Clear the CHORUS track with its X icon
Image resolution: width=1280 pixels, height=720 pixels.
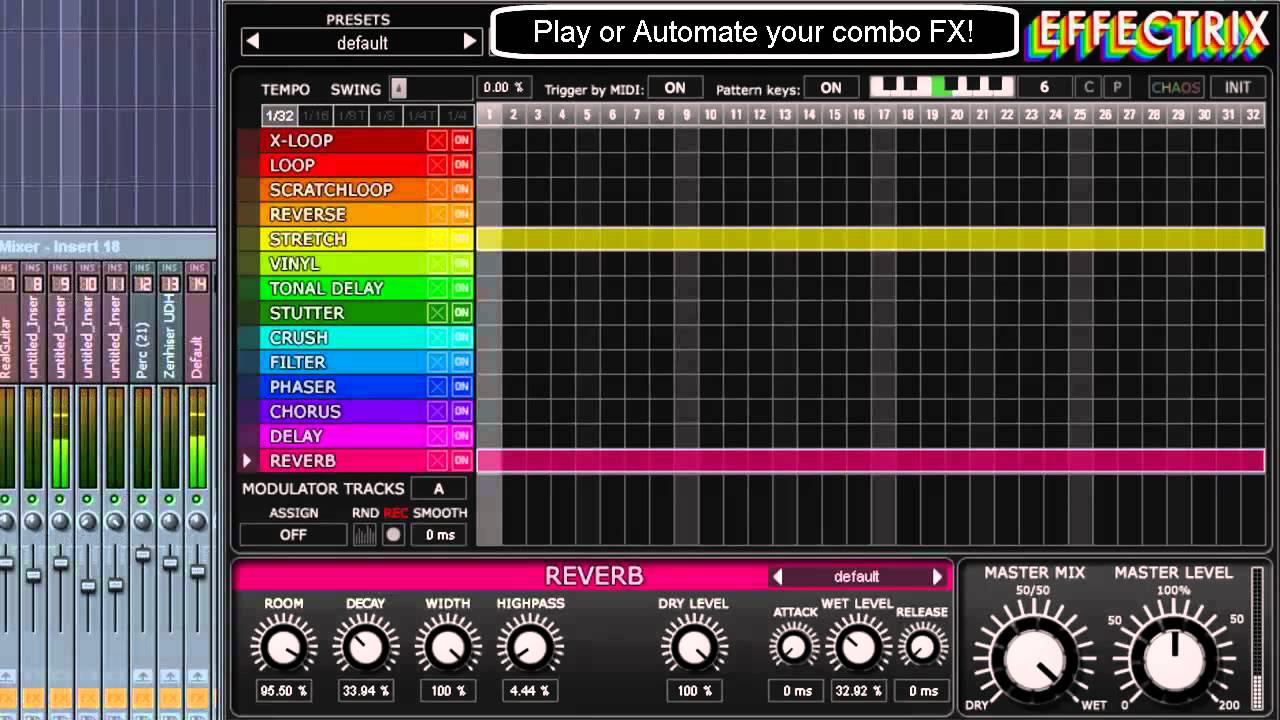(x=437, y=411)
